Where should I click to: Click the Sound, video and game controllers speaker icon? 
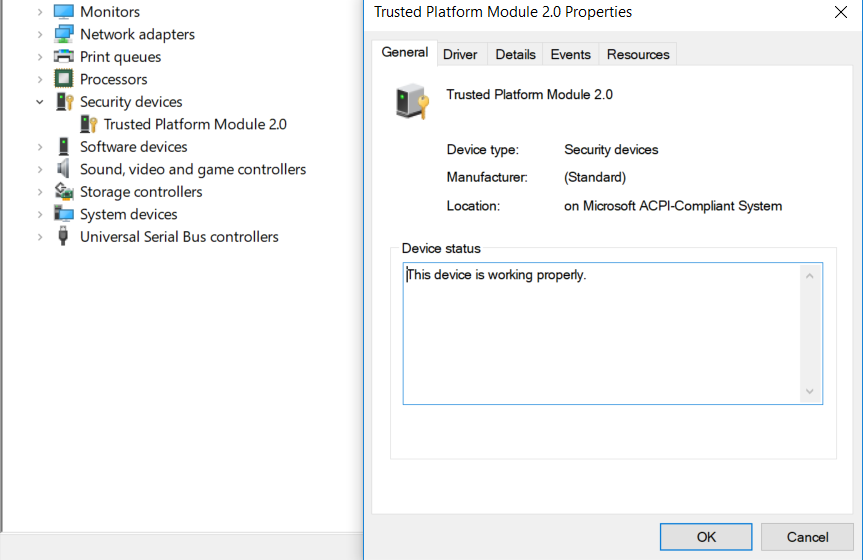(64, 169)
